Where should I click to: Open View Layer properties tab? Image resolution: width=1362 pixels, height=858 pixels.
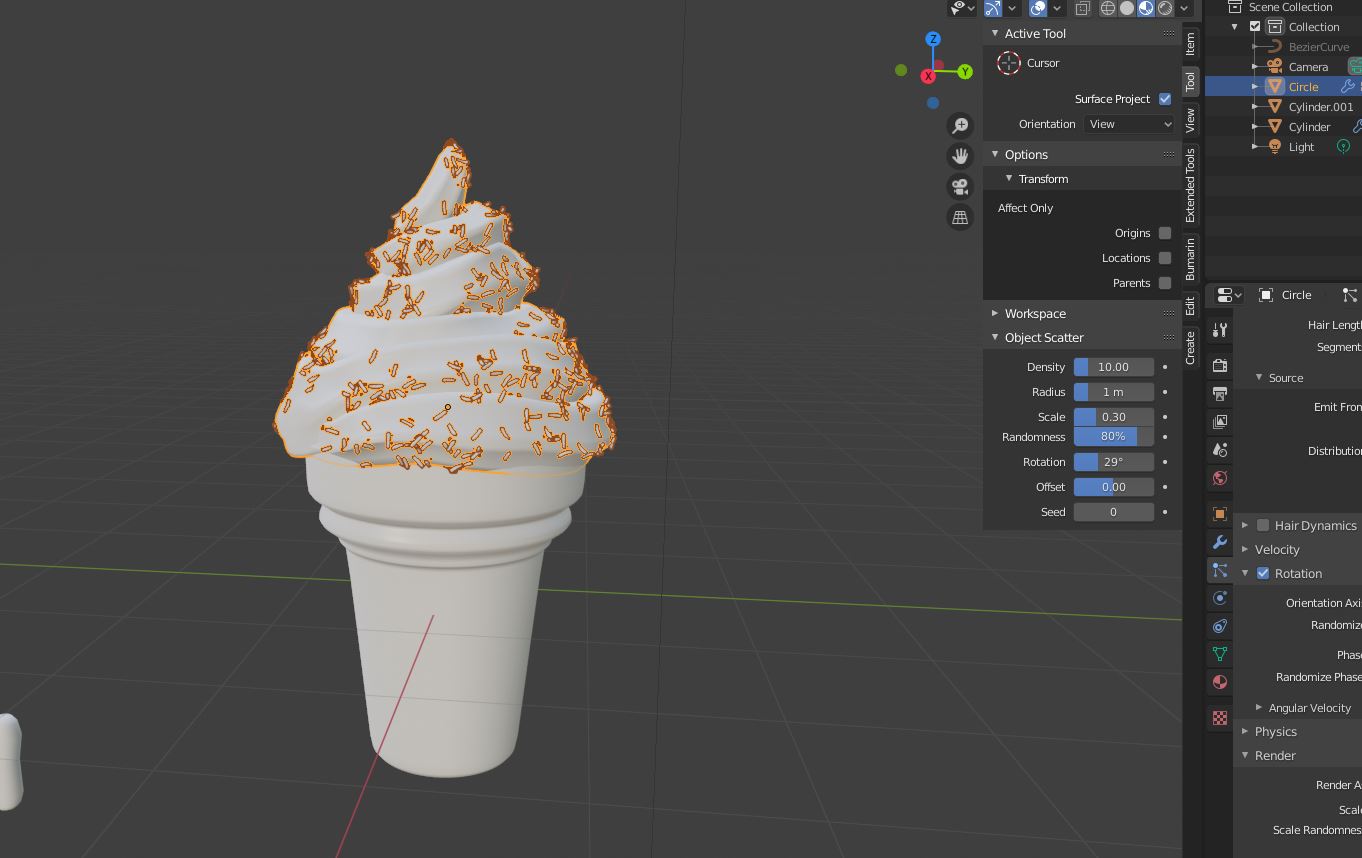click(1220, 422)
